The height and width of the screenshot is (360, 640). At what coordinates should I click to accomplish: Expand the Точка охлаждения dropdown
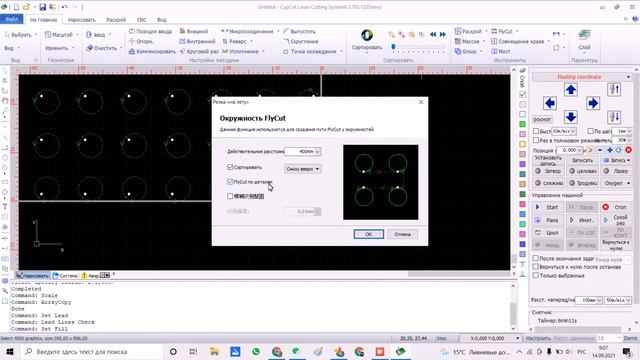(x=341, y=51)
